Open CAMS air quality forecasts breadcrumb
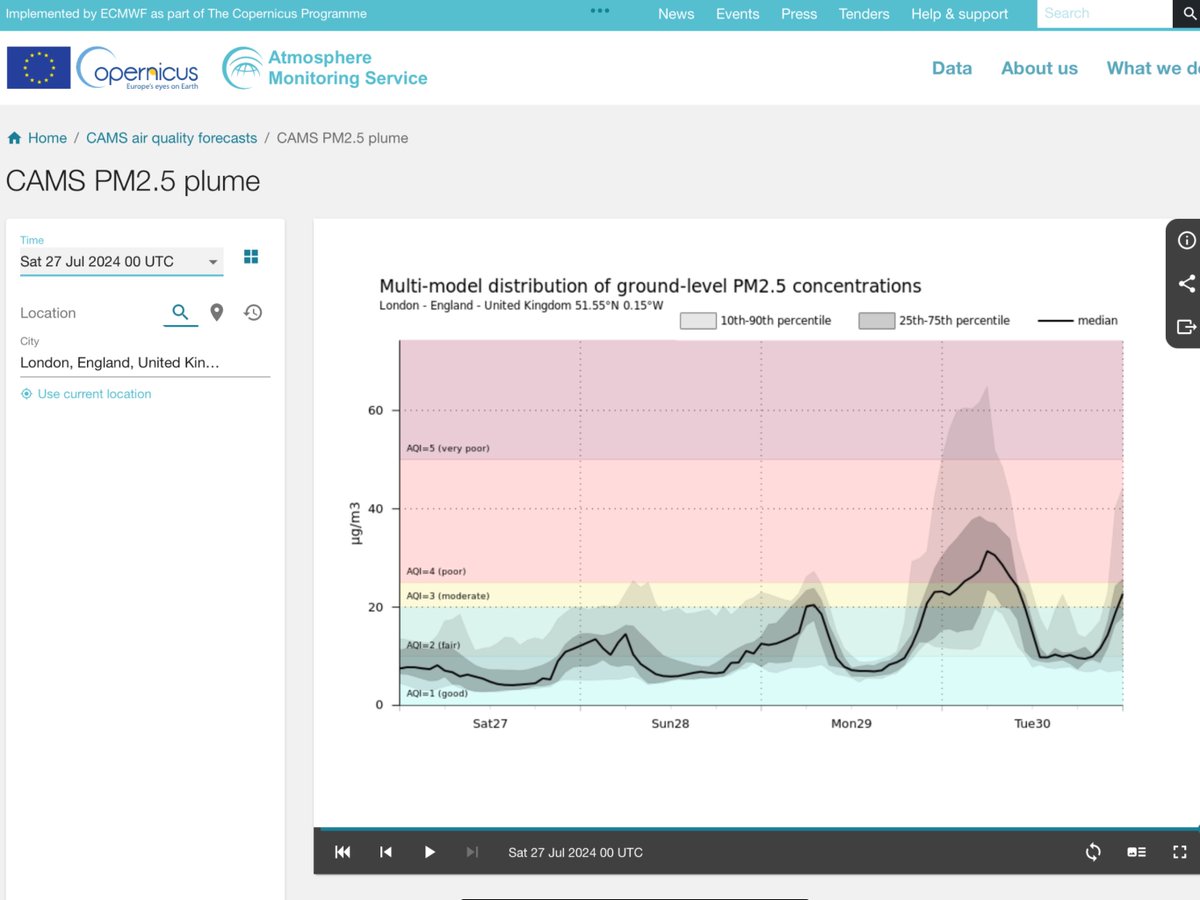This screenshot has height=900, width=1200. pyautogui.click(x=172, y=138)
